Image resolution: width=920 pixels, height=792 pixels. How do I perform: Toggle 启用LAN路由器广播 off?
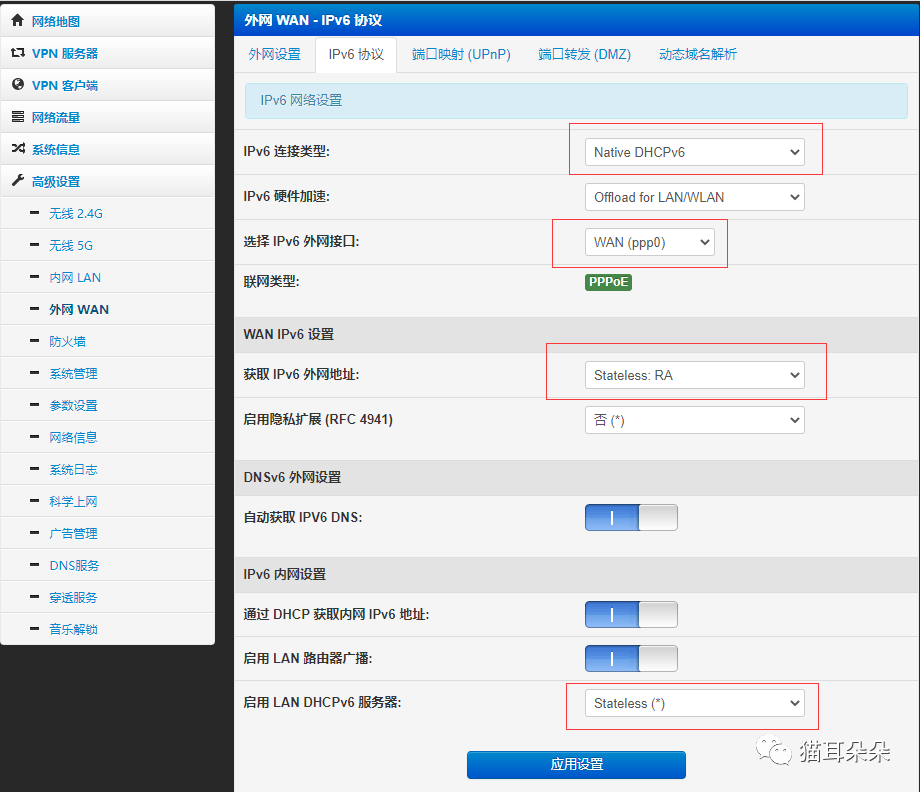(631, 658)
